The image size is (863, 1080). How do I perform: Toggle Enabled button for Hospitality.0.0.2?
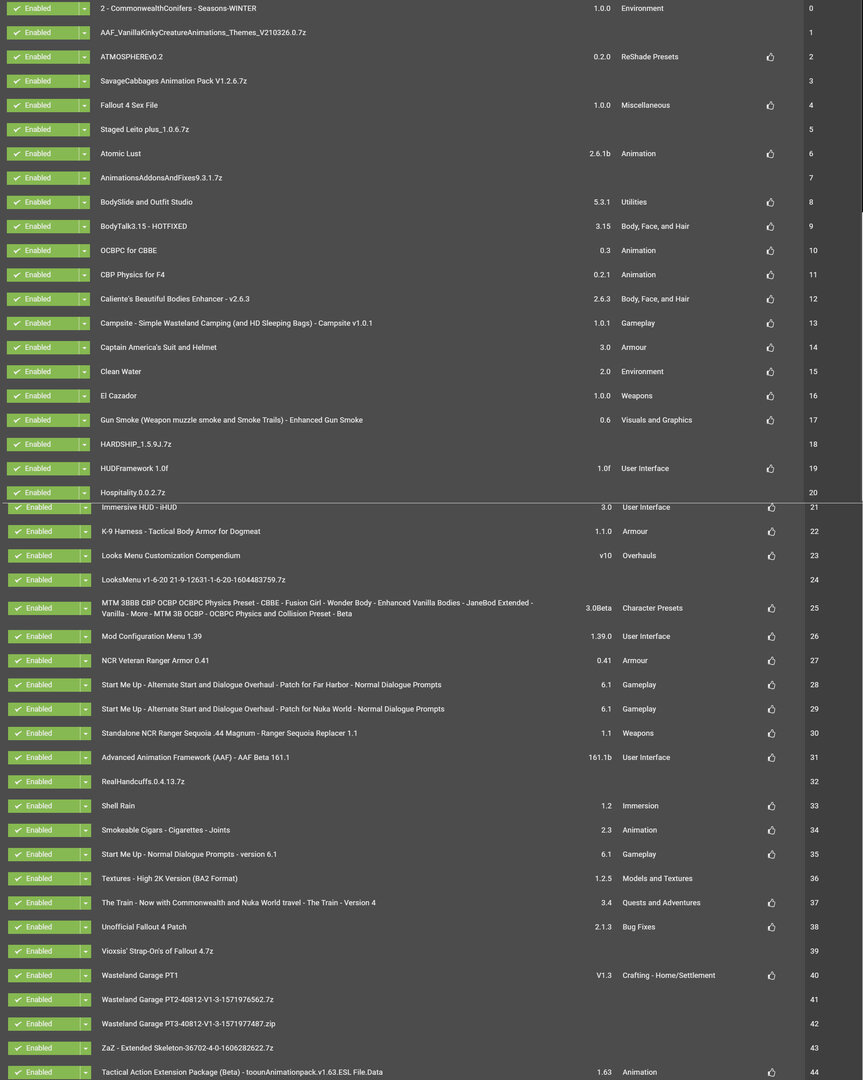coord(43,492)
